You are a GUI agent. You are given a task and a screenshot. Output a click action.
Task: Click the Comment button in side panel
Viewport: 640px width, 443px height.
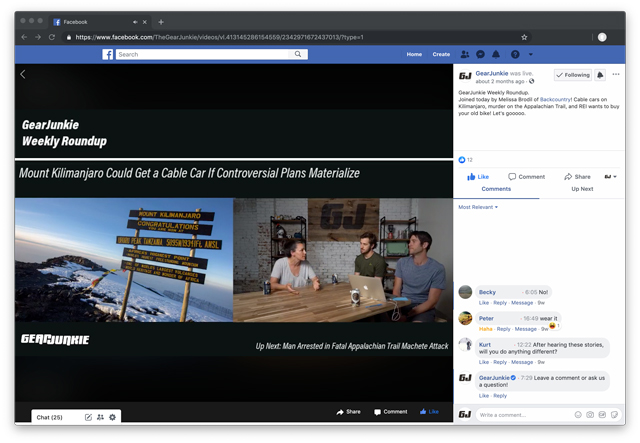(527, 177)
